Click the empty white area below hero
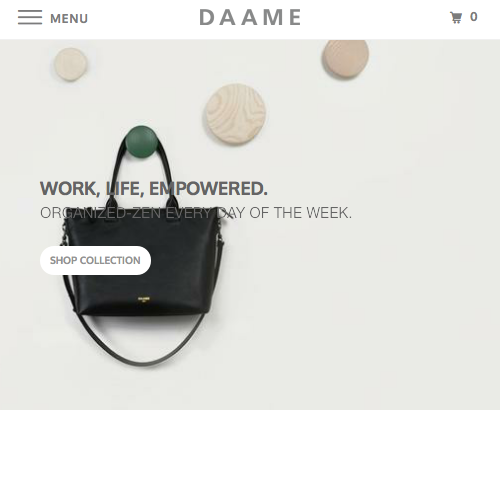 point(250,455)
